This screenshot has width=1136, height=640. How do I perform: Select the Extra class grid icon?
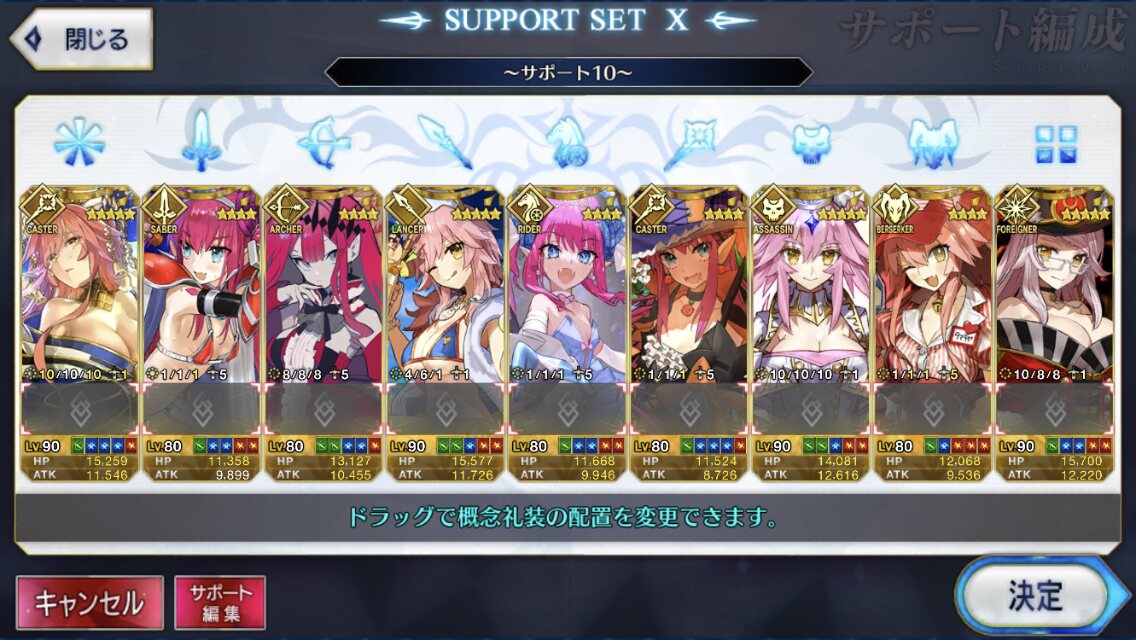1056,144
